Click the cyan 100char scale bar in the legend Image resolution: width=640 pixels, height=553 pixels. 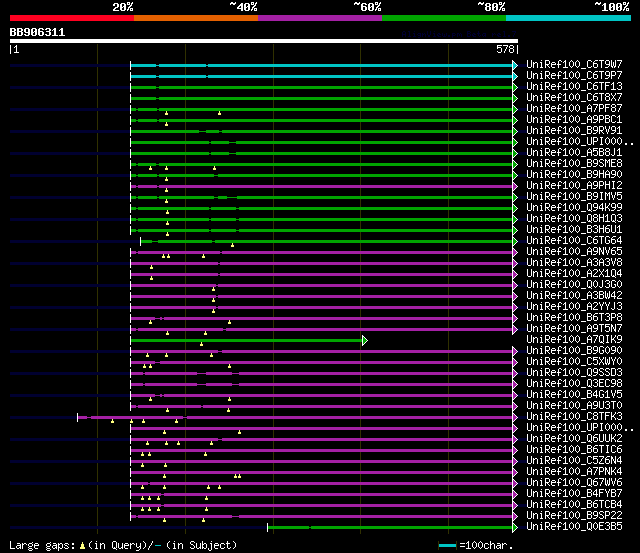[x=447, y=545]
